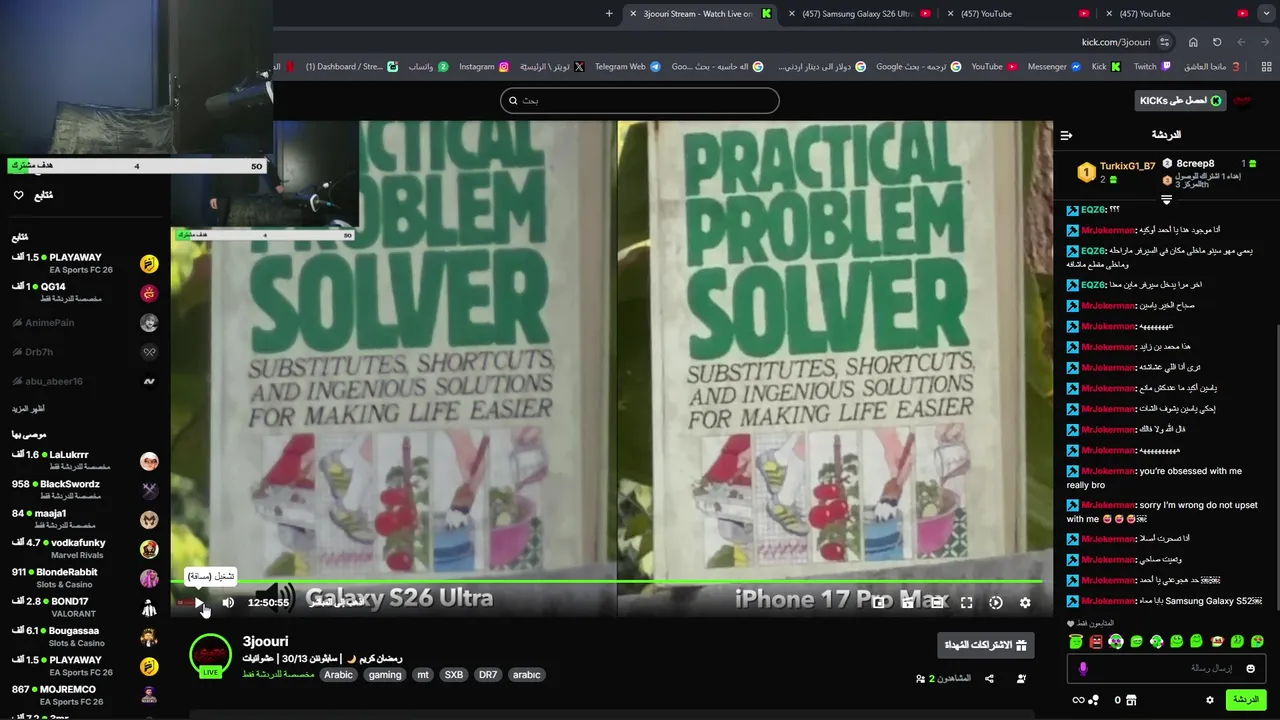The image size is (1280, 720).
Task: Click browser home icon
Action: tap(1193, 42)
